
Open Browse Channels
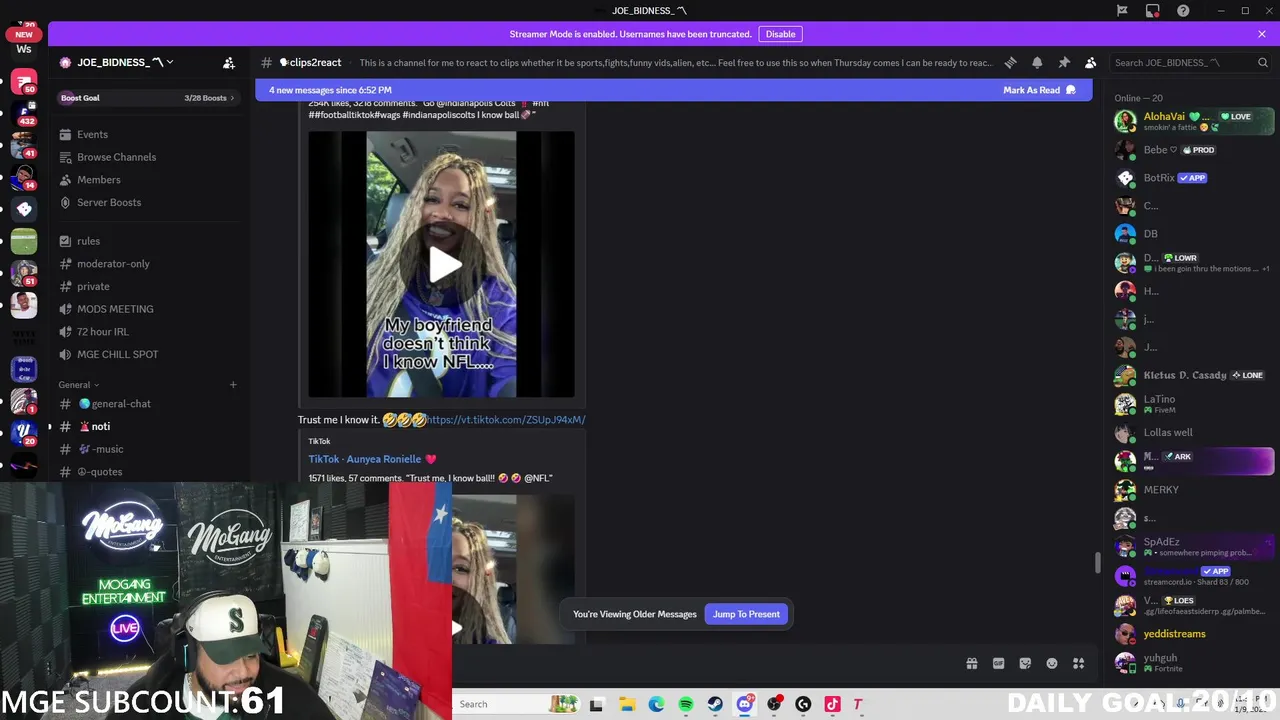(147, 157)
